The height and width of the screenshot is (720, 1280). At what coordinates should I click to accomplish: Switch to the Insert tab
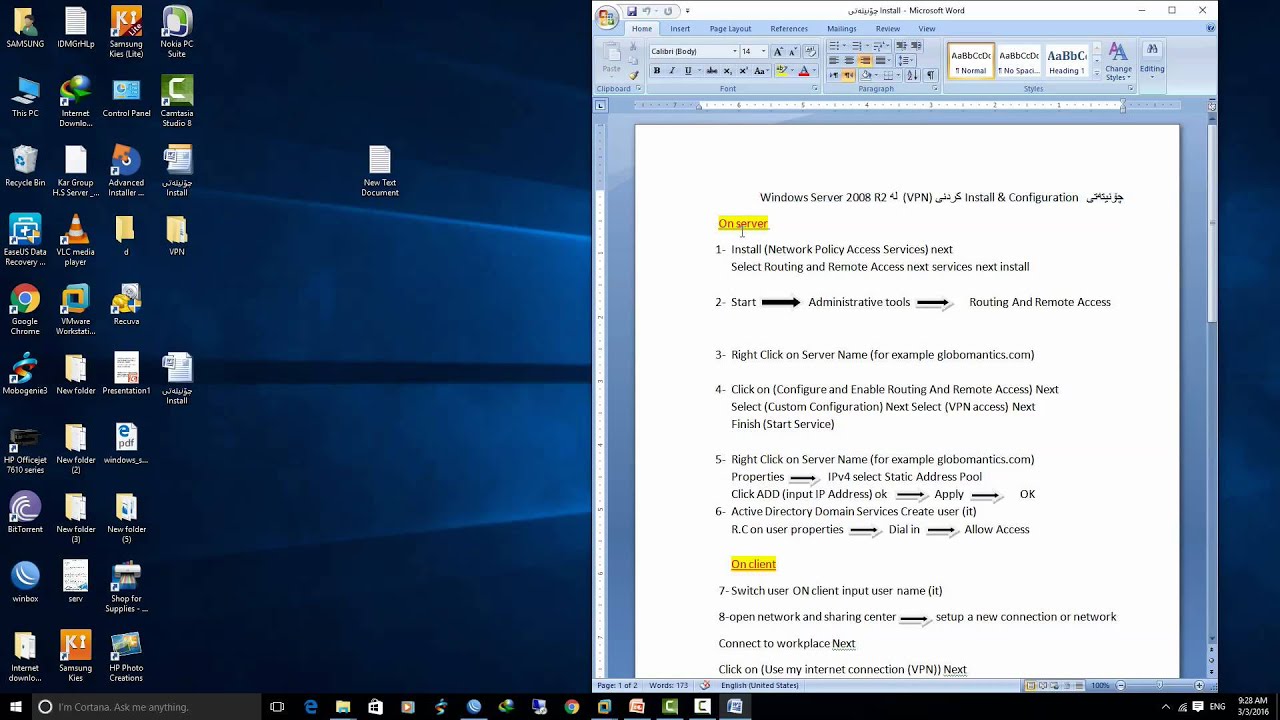(680, 28)
